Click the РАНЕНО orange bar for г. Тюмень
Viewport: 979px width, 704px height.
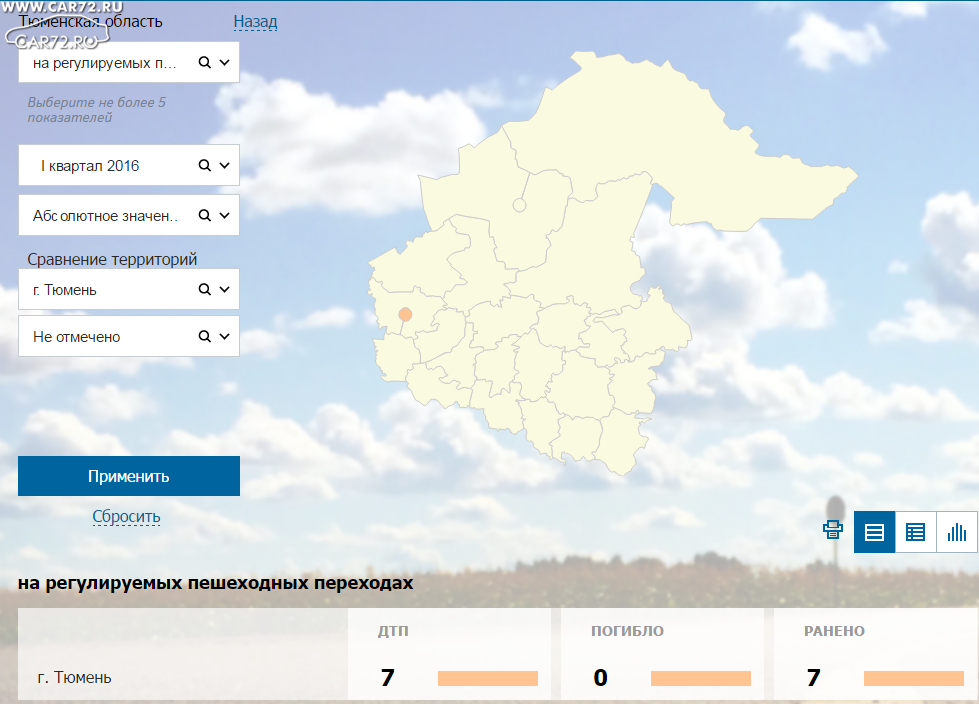[x=913, y=678]
